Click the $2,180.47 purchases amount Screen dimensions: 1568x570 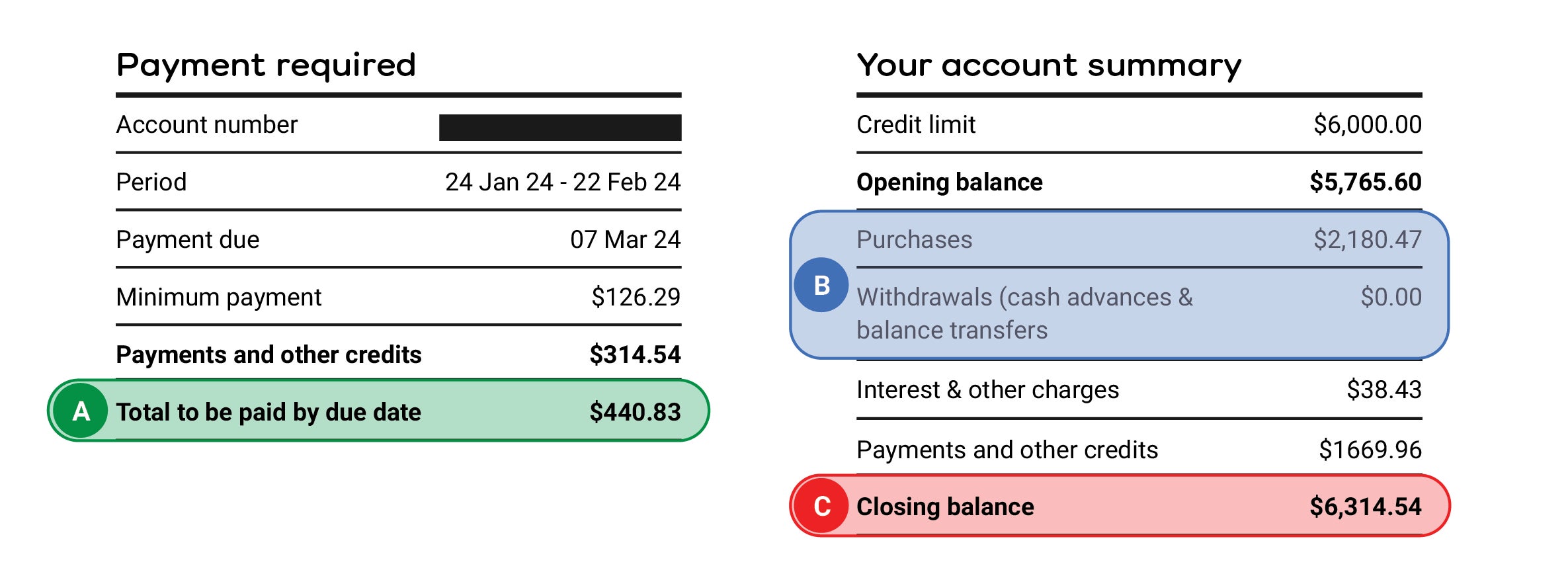click(x=1367, y=239)
